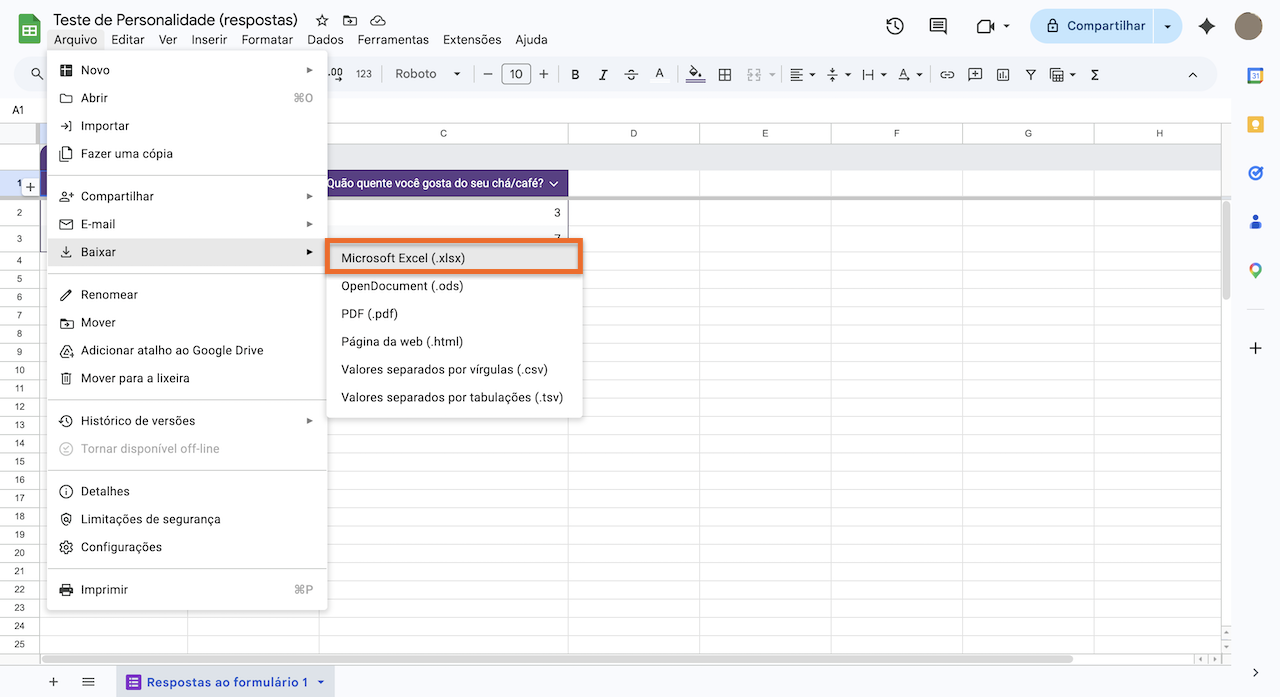Open the Extensões menu
1280x697 pixels.
click(472, 40)
